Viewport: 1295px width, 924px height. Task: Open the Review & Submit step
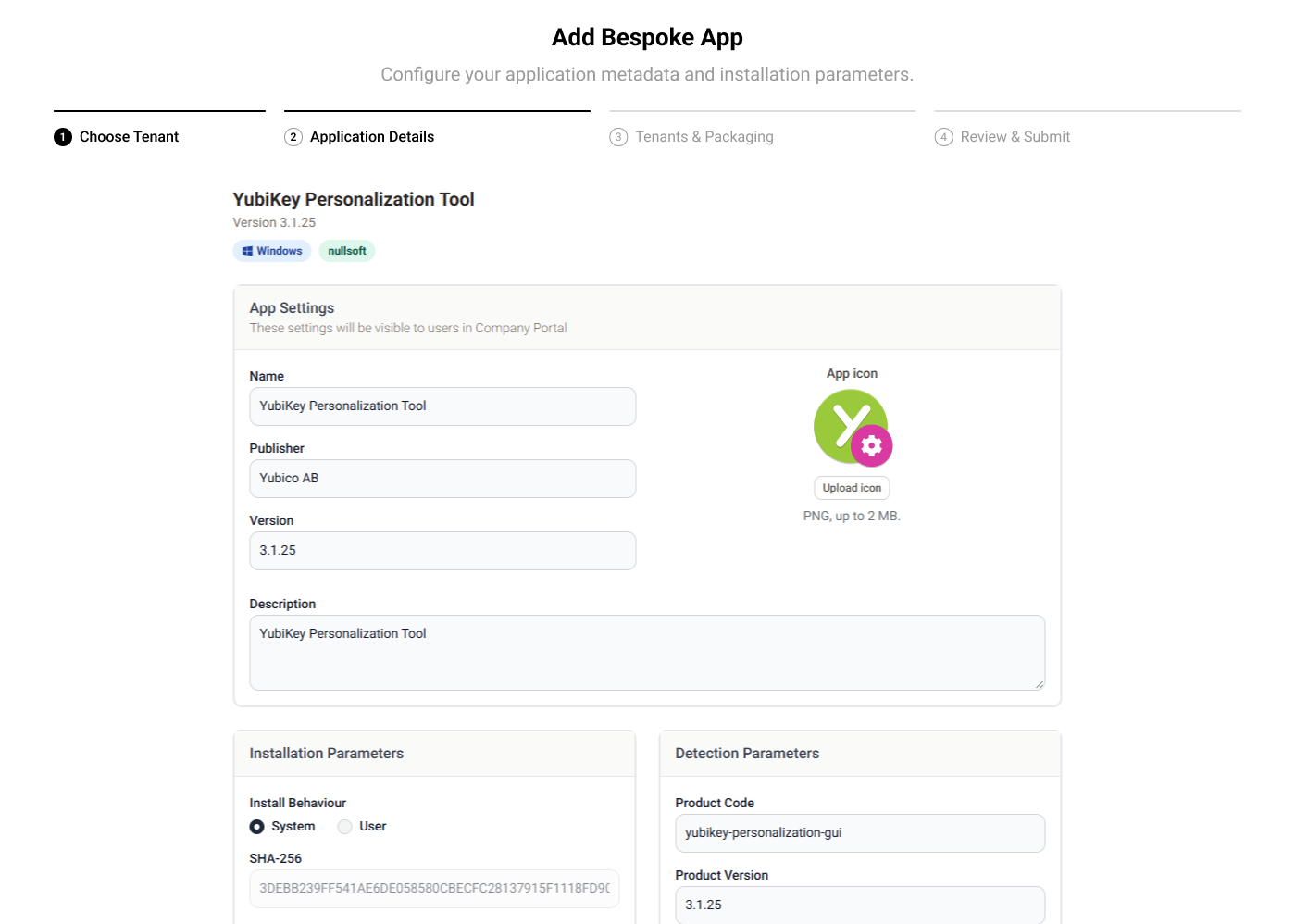[1015, 137]
